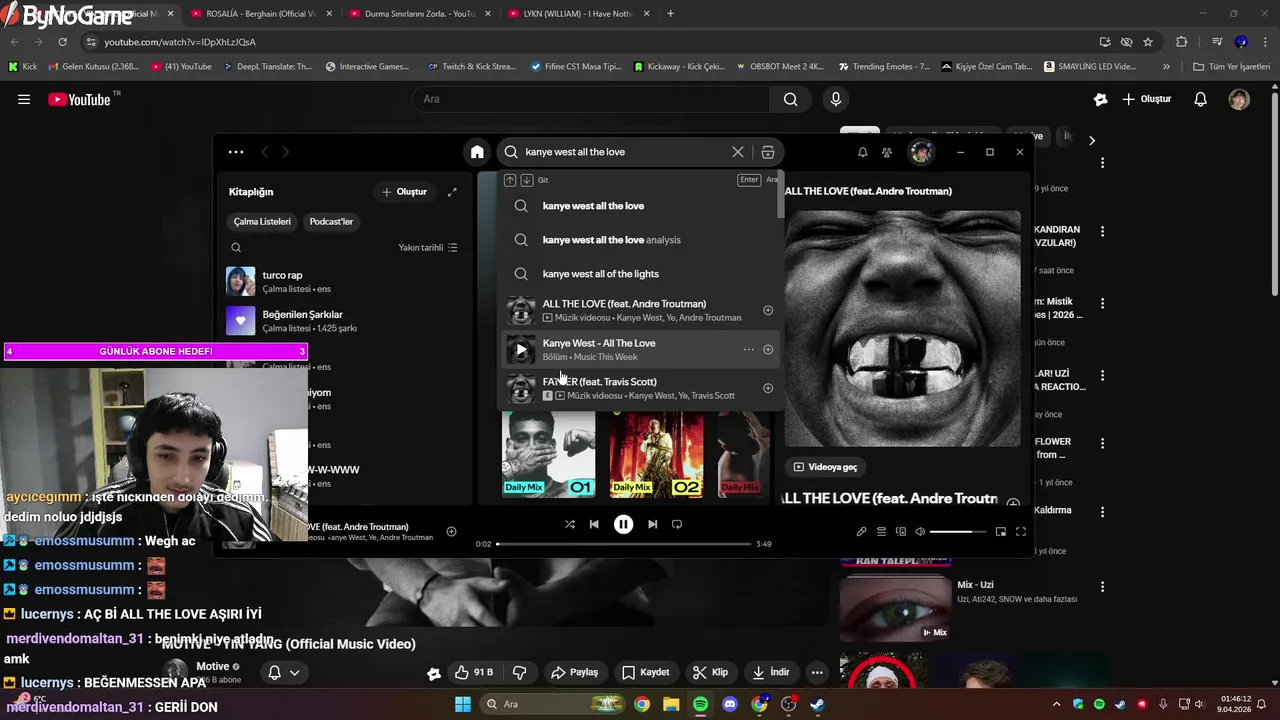The height and width of the screenshot is (720, 1280).
Task: Expand Spotify library panel to full view
Action: [452, 192]
